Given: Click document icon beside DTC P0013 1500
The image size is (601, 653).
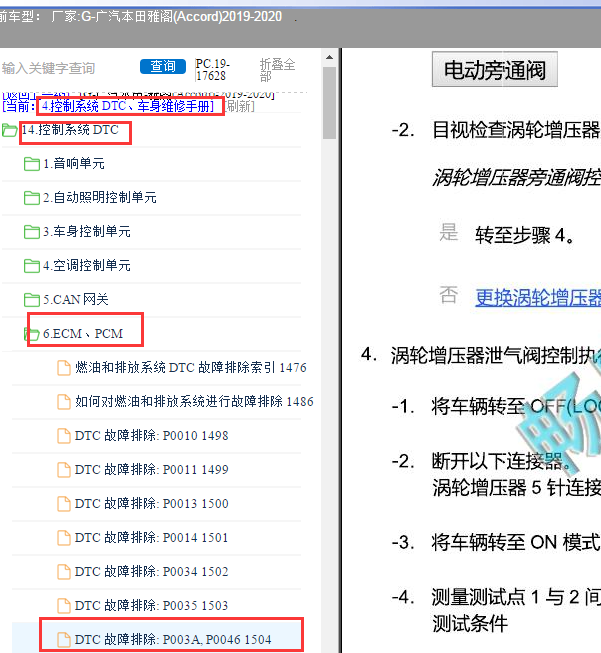Looking at the screenshot, I should tap(64, 504).
